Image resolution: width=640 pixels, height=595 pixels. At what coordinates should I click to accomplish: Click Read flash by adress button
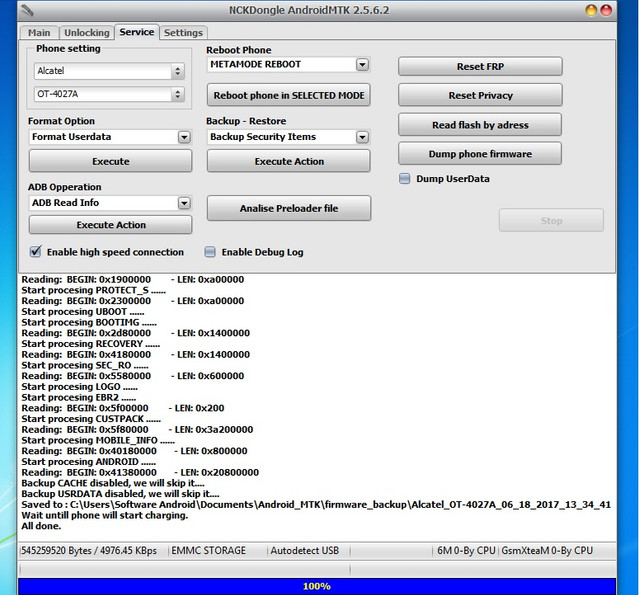tap(480, 124)
